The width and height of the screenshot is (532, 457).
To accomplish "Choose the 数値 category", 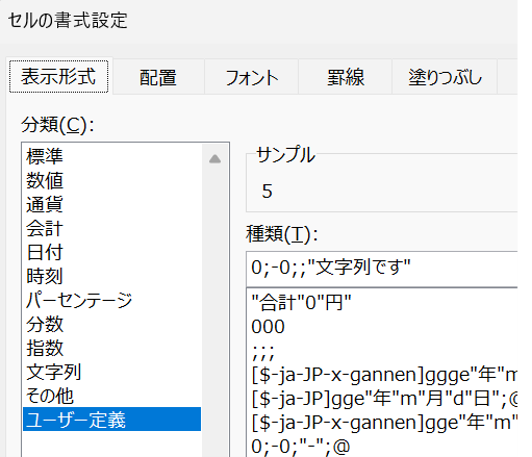I will click(44, 180).
